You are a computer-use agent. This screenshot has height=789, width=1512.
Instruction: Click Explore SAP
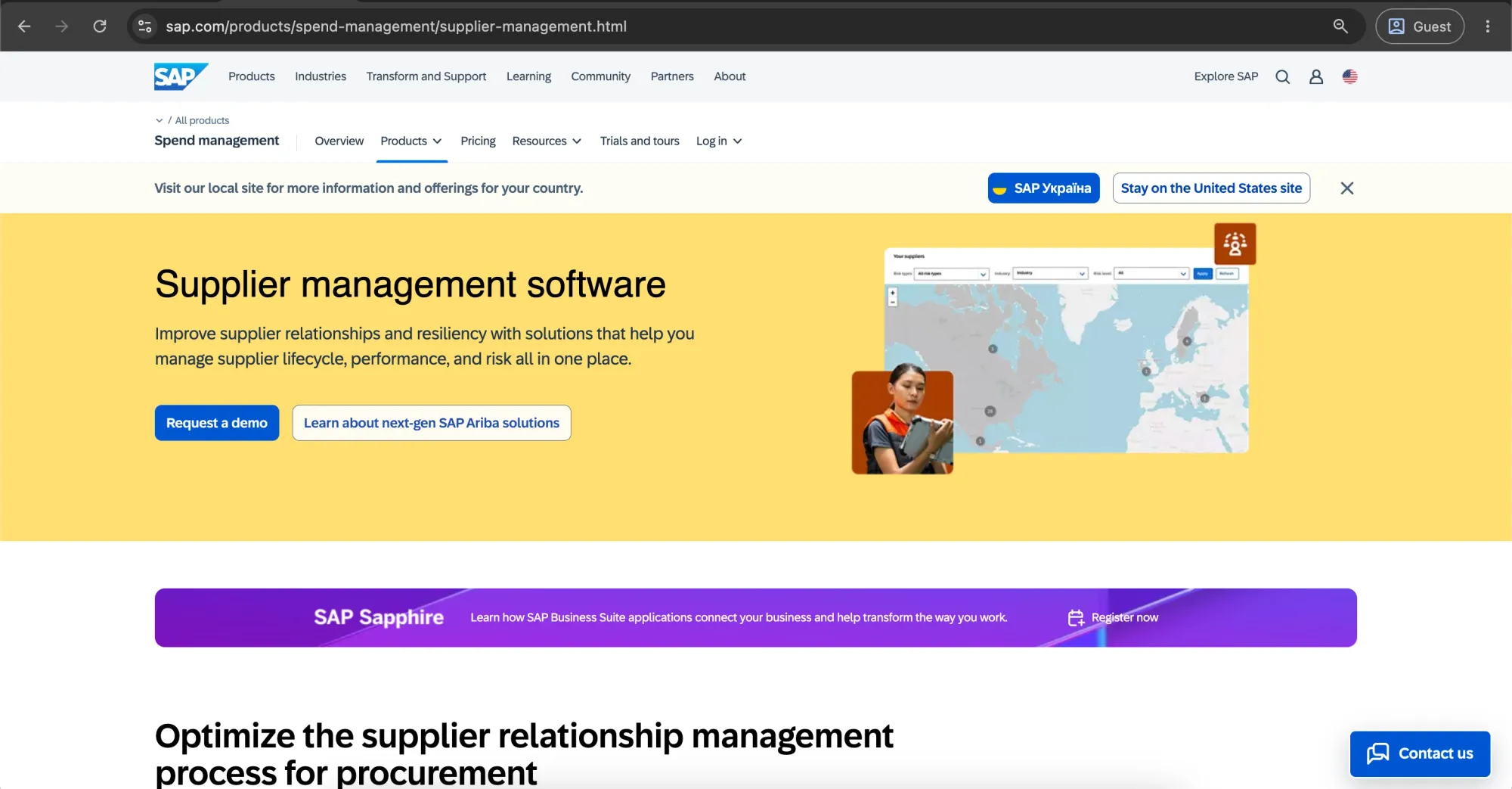point(1226,76)
